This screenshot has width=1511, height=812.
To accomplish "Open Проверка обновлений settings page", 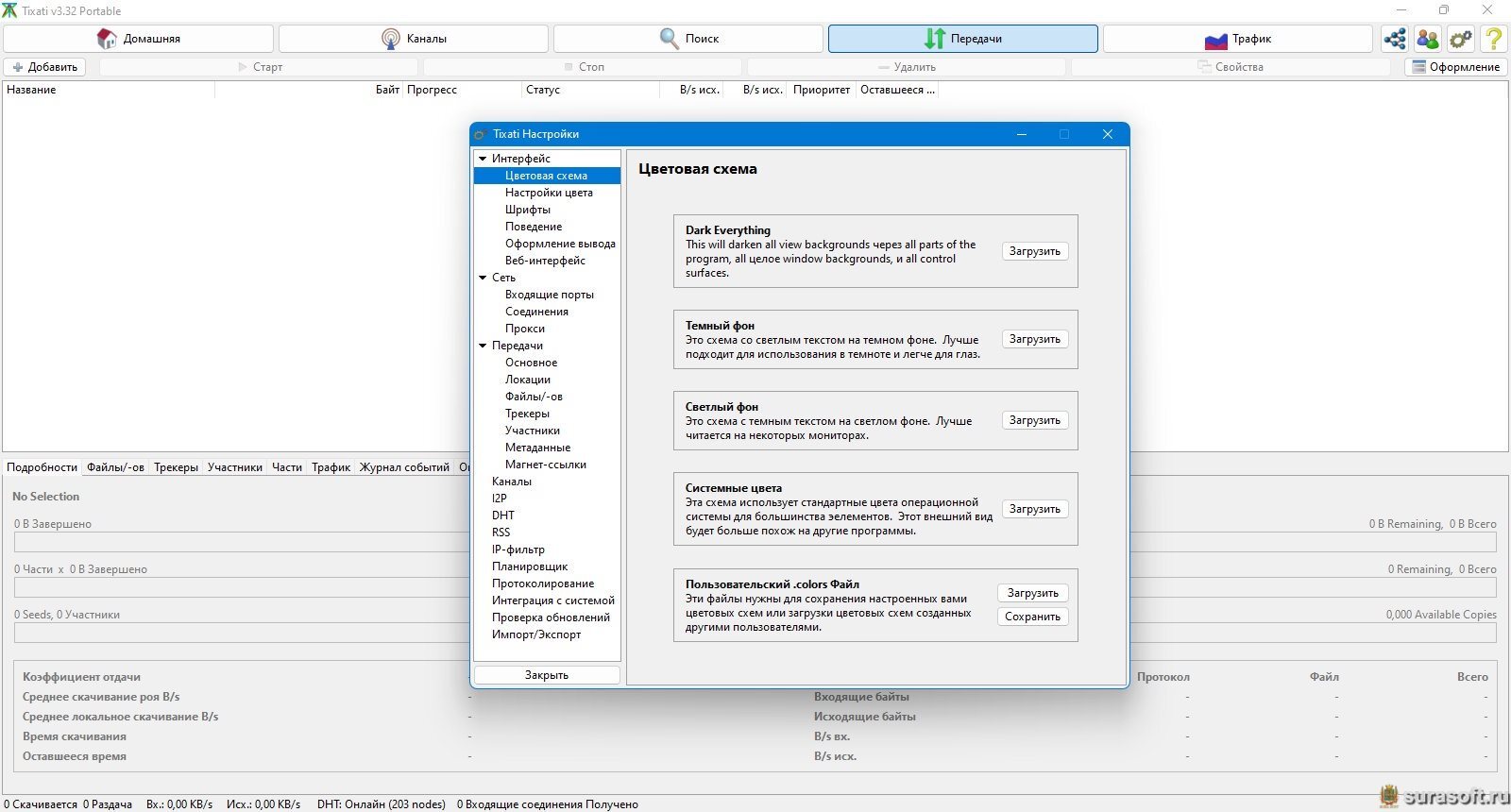I will (x=551, y=617).
